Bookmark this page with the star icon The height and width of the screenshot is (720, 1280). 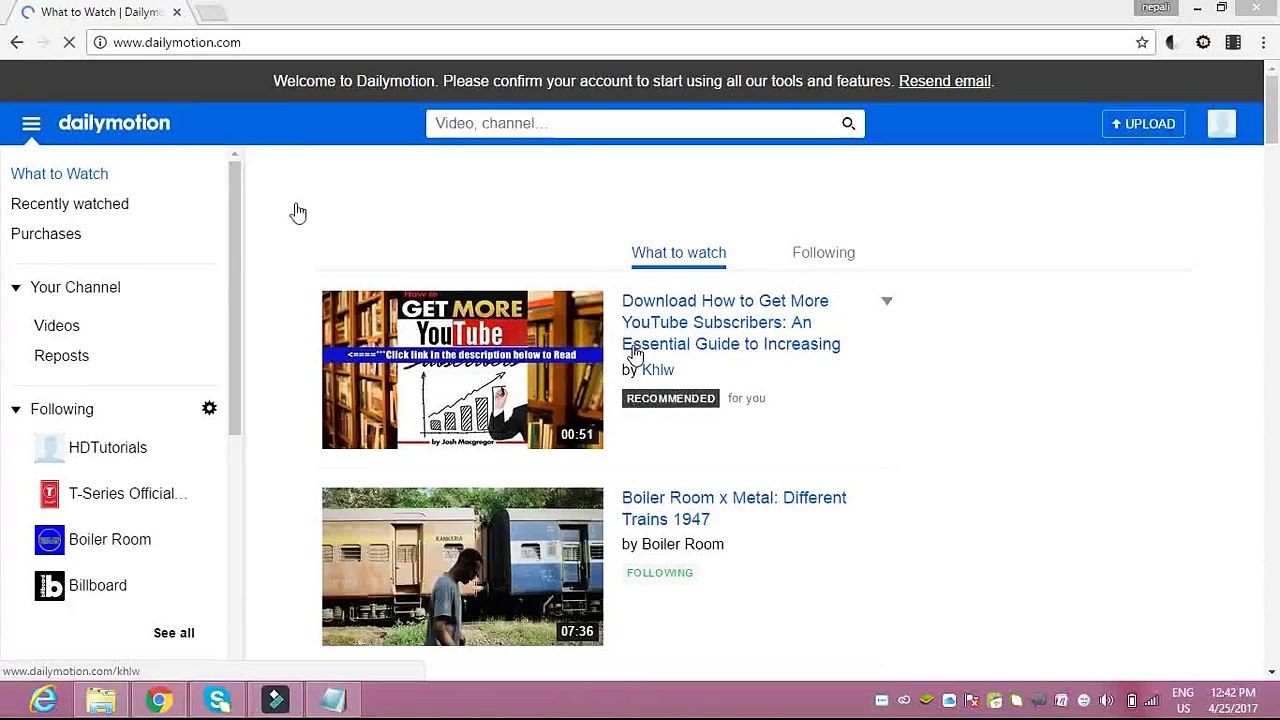(x=1142, y=42)
